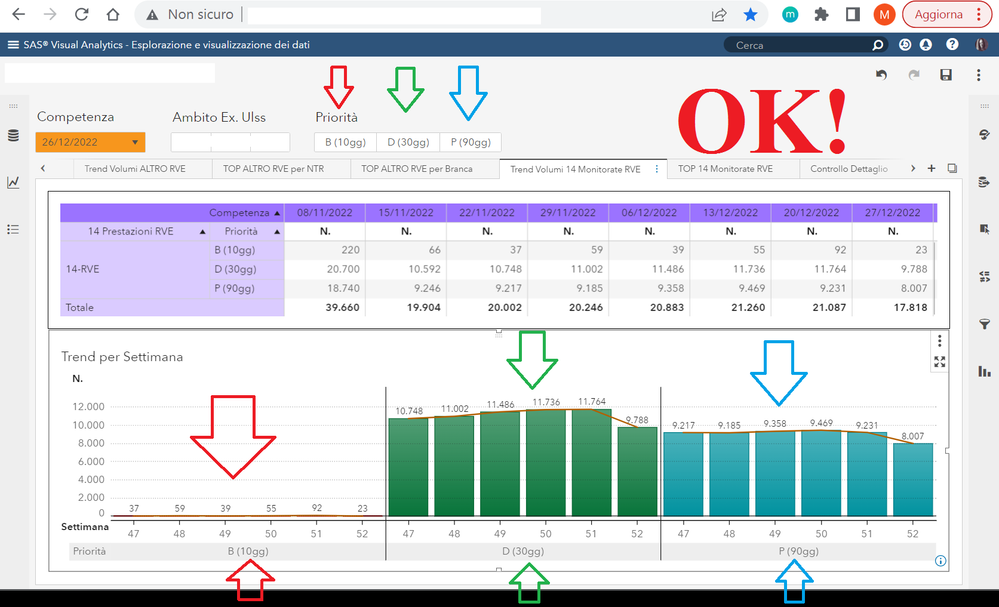Click the Cerca search field
The height and width of the screenshot is (607, 999).
click(800, 45)
